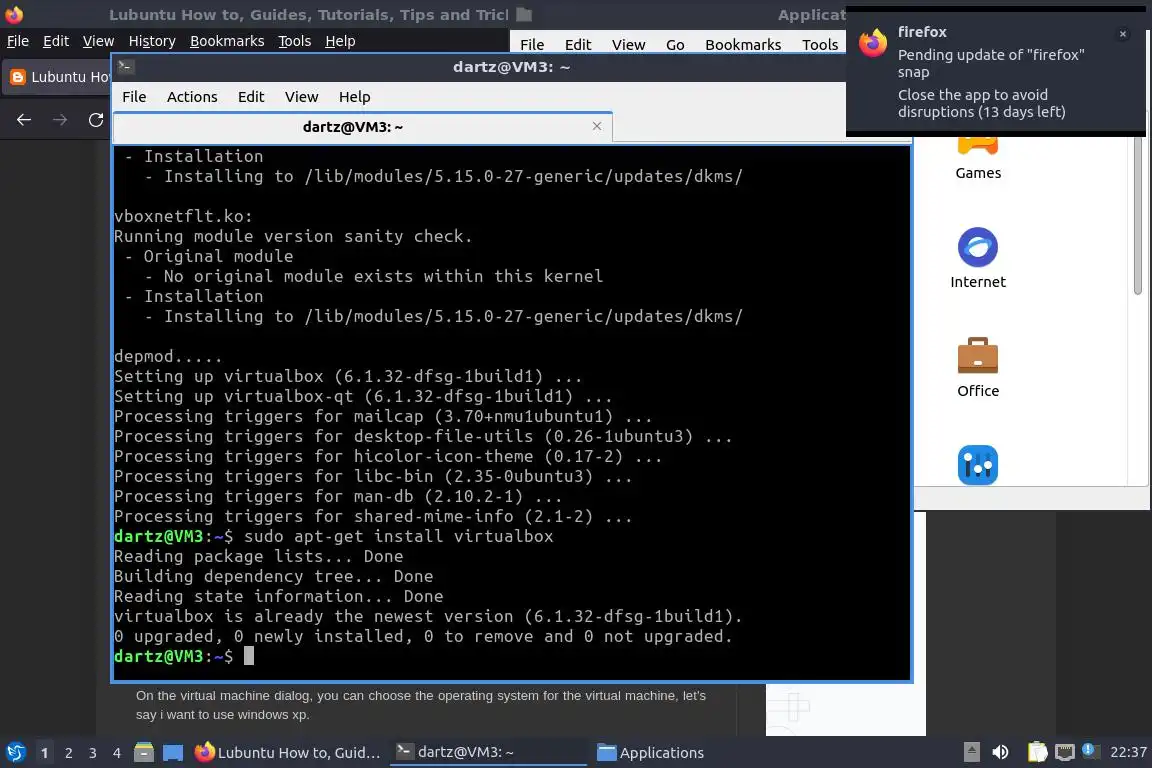Open the update notifier tray icon
Image resolution: width=1152 pixels, height=768 pixels.
1090,751
